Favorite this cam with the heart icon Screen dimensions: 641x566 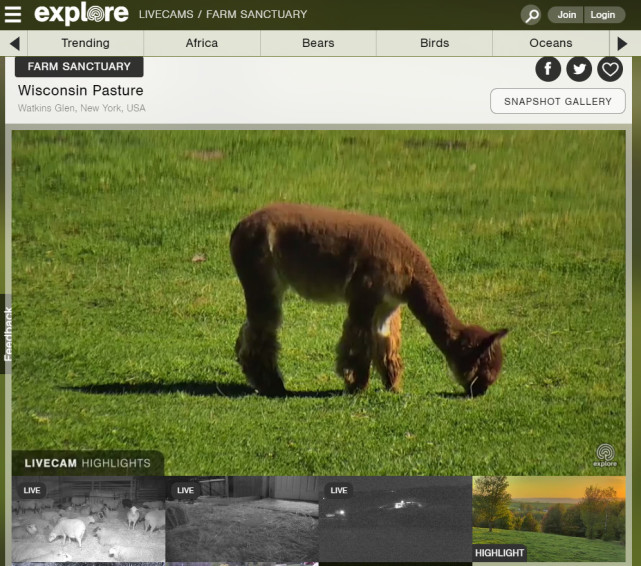610,69
